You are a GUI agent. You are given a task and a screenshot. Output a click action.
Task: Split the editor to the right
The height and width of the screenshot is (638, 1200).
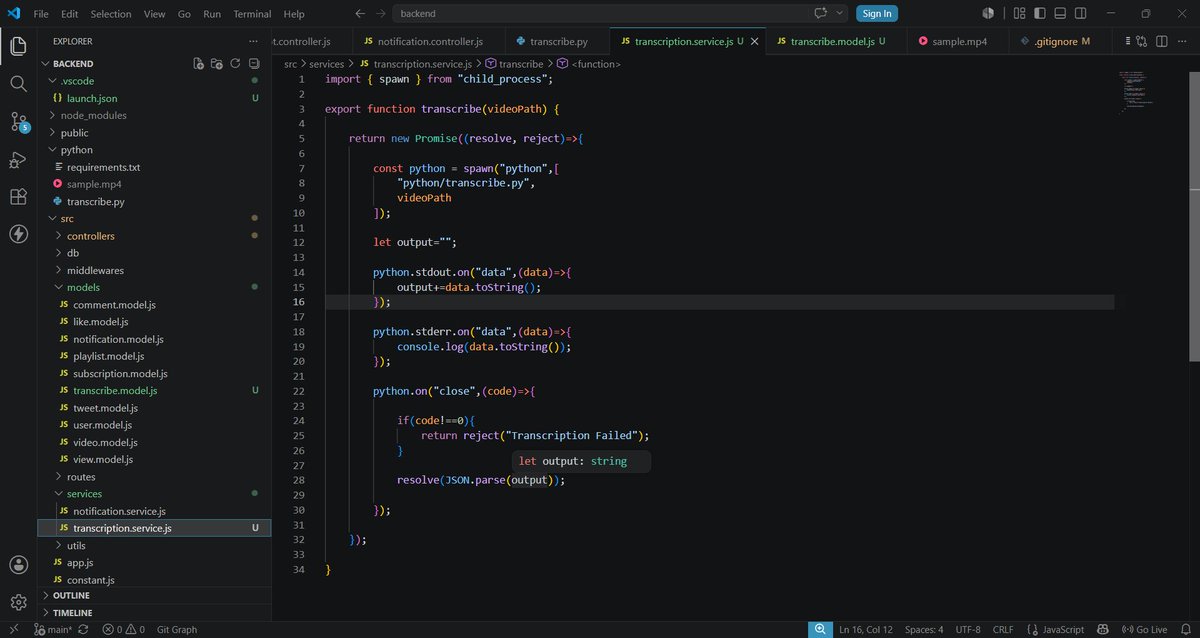pos(1161,41)
